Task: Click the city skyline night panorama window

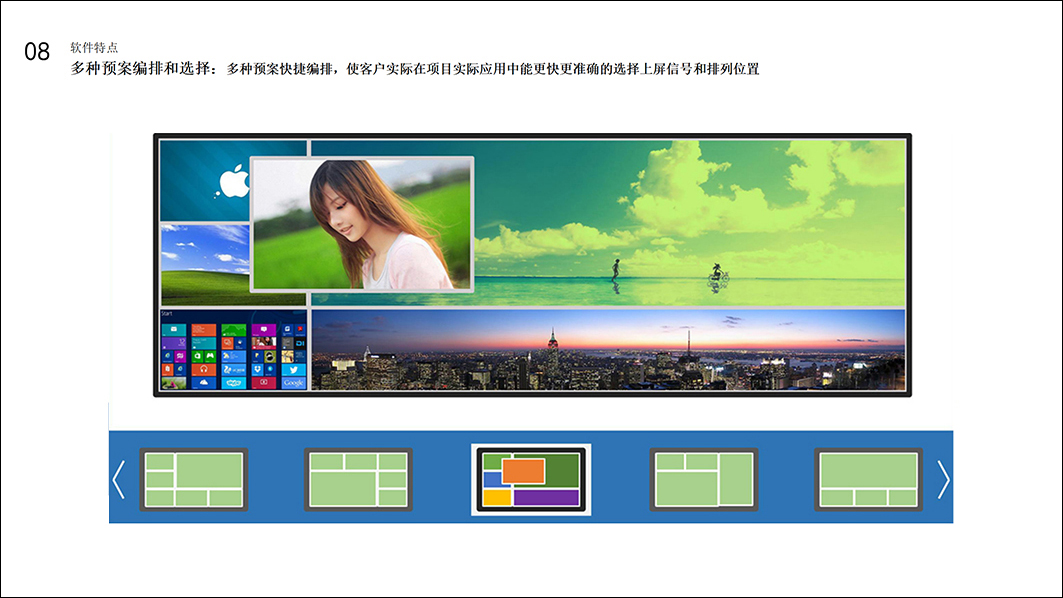Action: pos(608,349)
